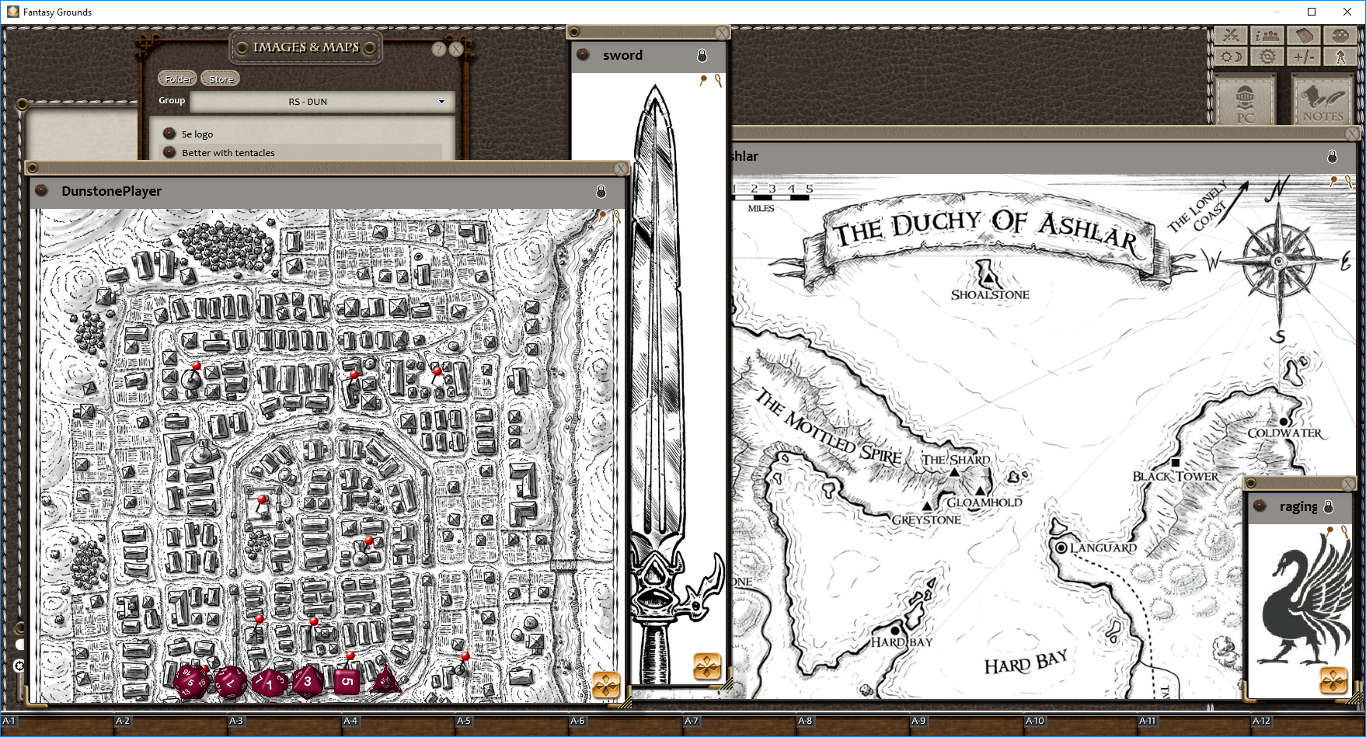Click the sun-and-moon lighting icon
This screenshot has width=1366, height=737.
point(1231,56)
